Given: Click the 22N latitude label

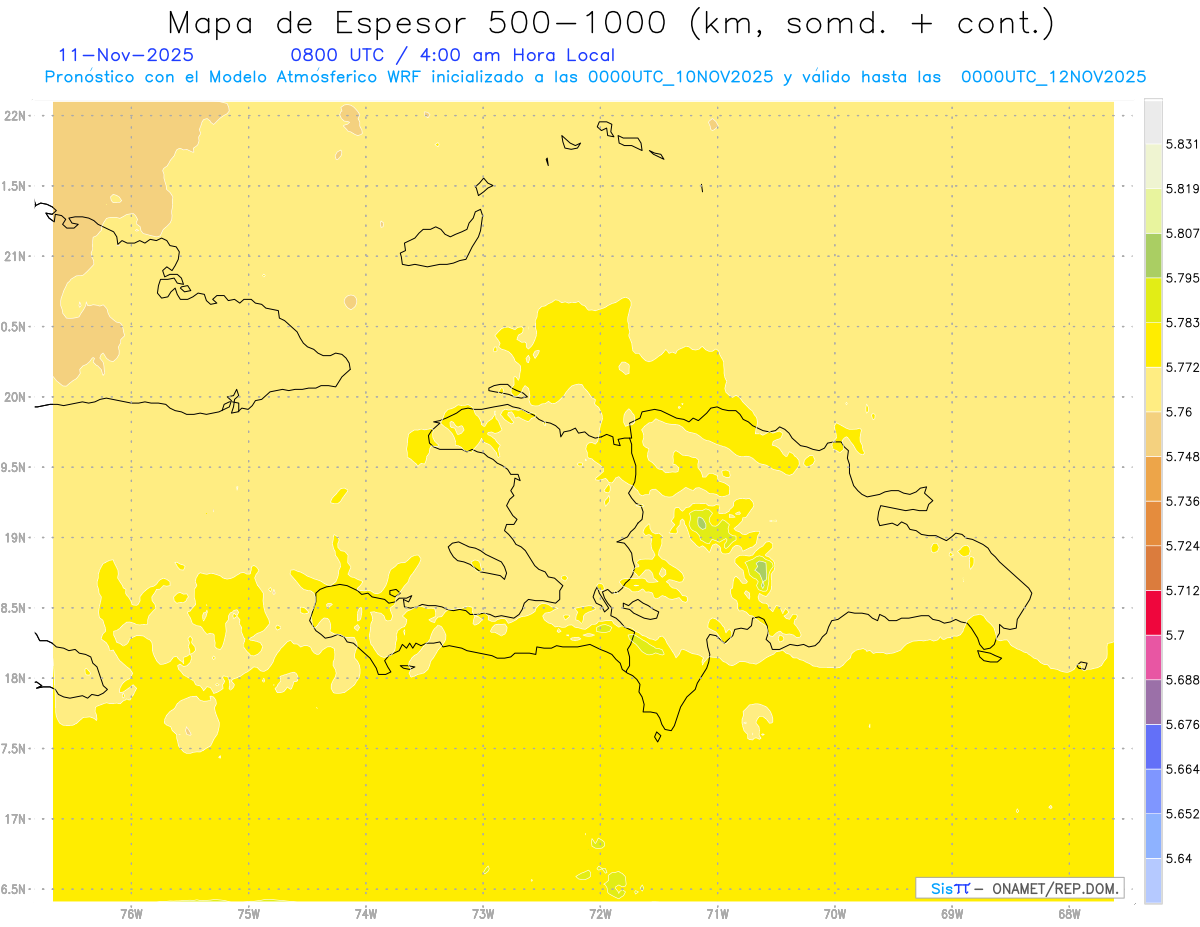Looking at the screenshot, I should coord(15,116).
